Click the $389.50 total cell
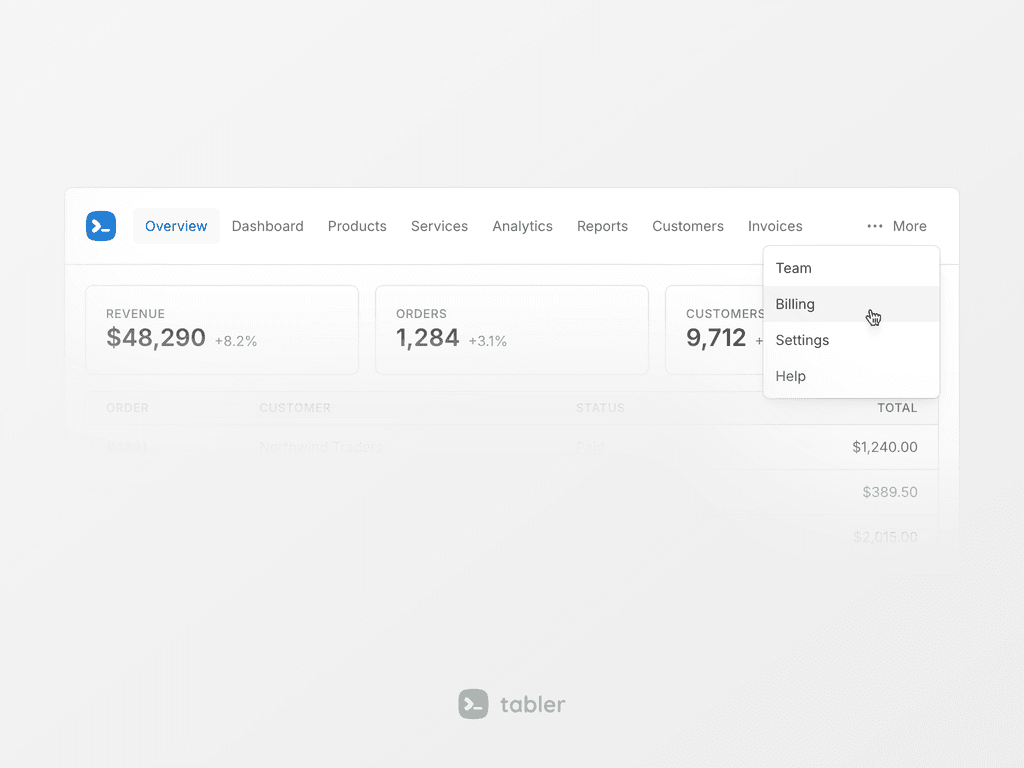The height and width of the screenshot is (768, 1024). tap(890, 492)
